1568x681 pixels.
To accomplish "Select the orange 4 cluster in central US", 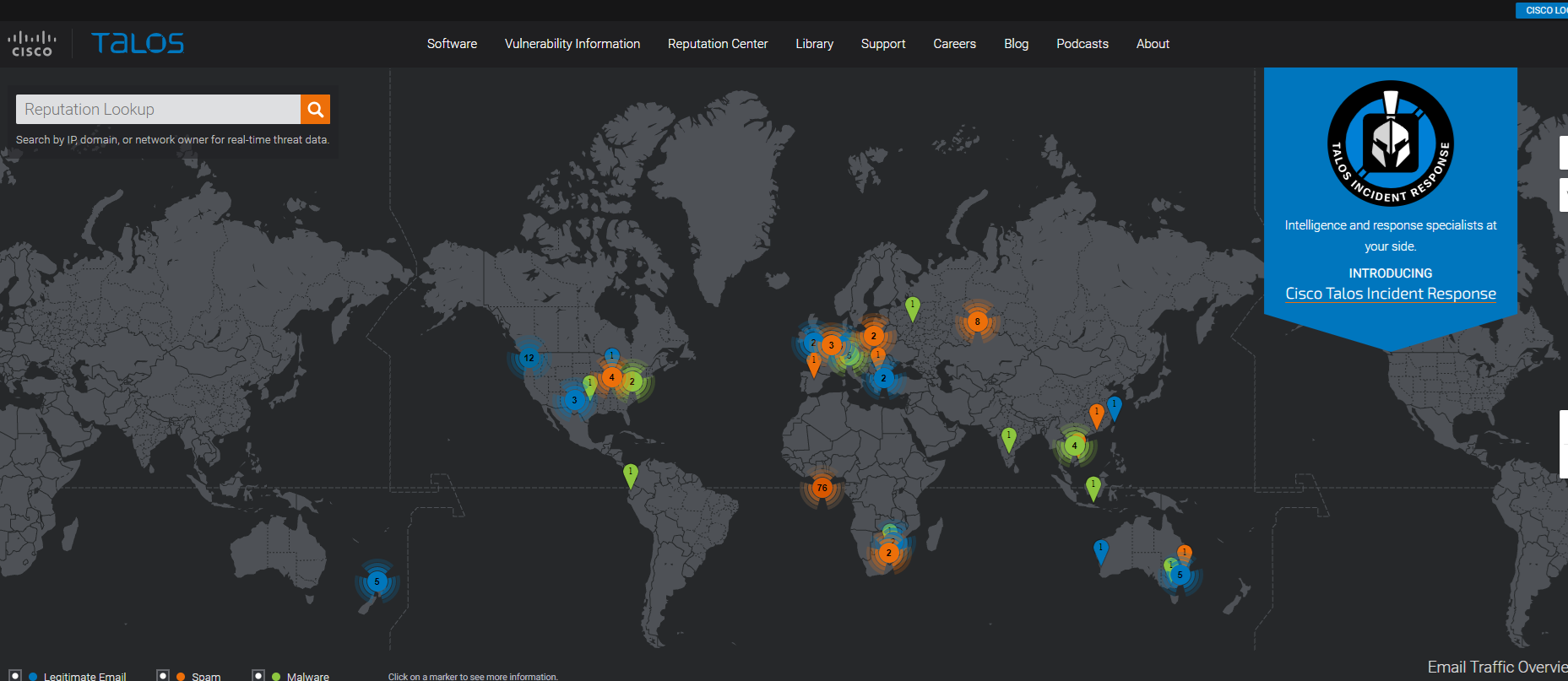I will tap(611, 377).
